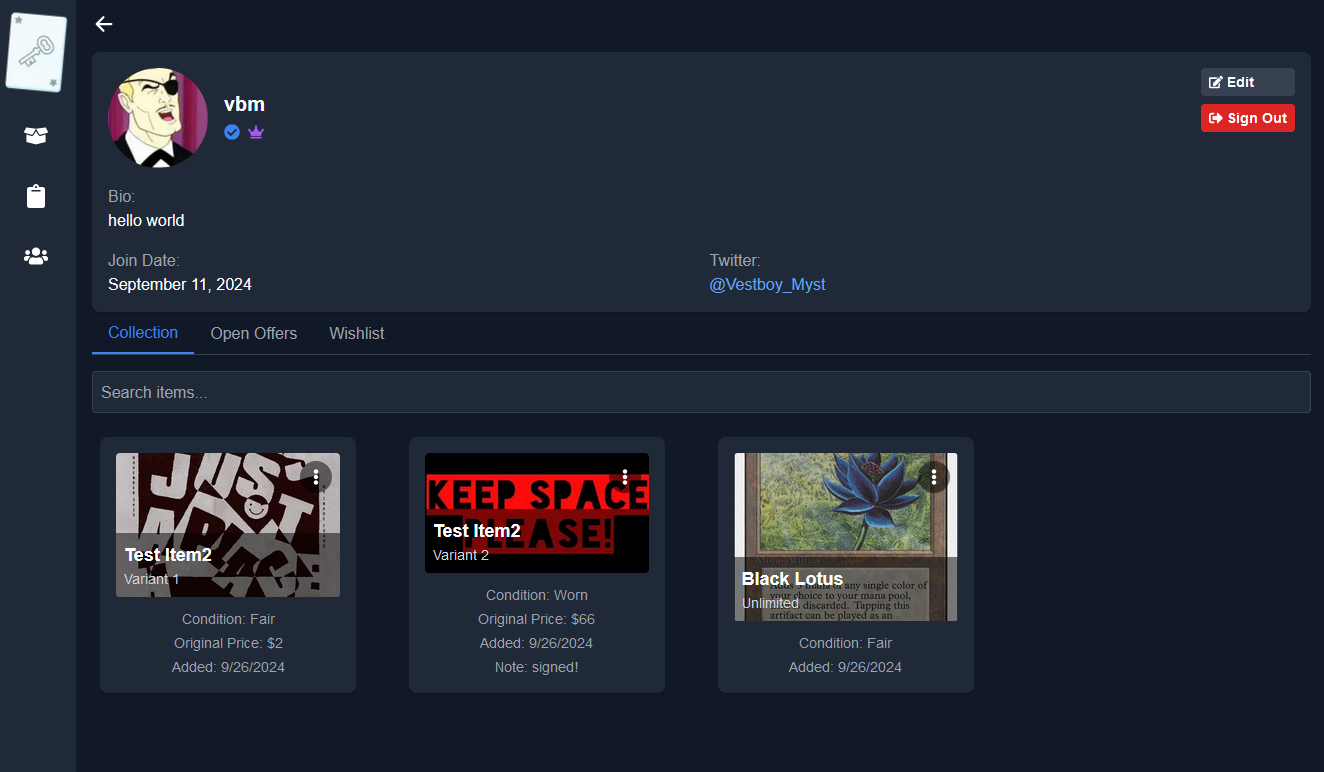Click the vbm username heading

[x=244, y=104]
